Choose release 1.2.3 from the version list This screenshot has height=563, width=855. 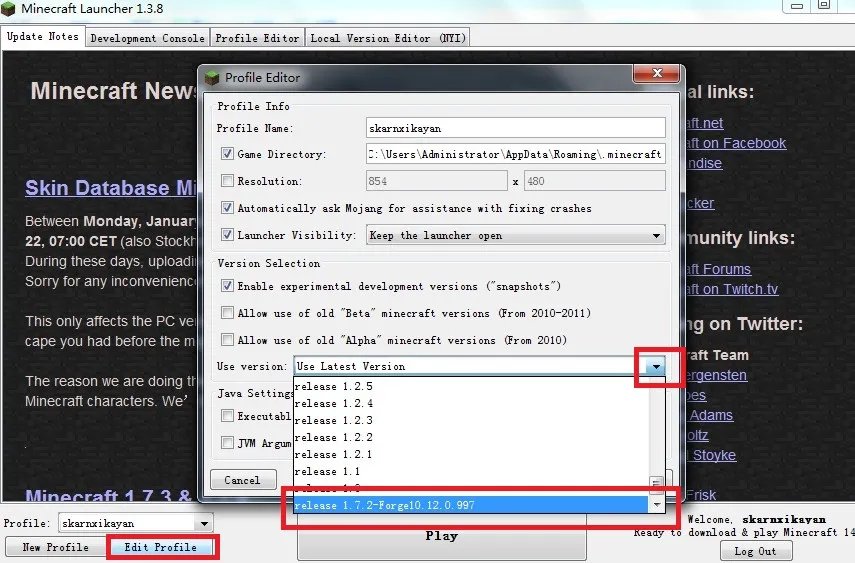(x=471, y=420)
